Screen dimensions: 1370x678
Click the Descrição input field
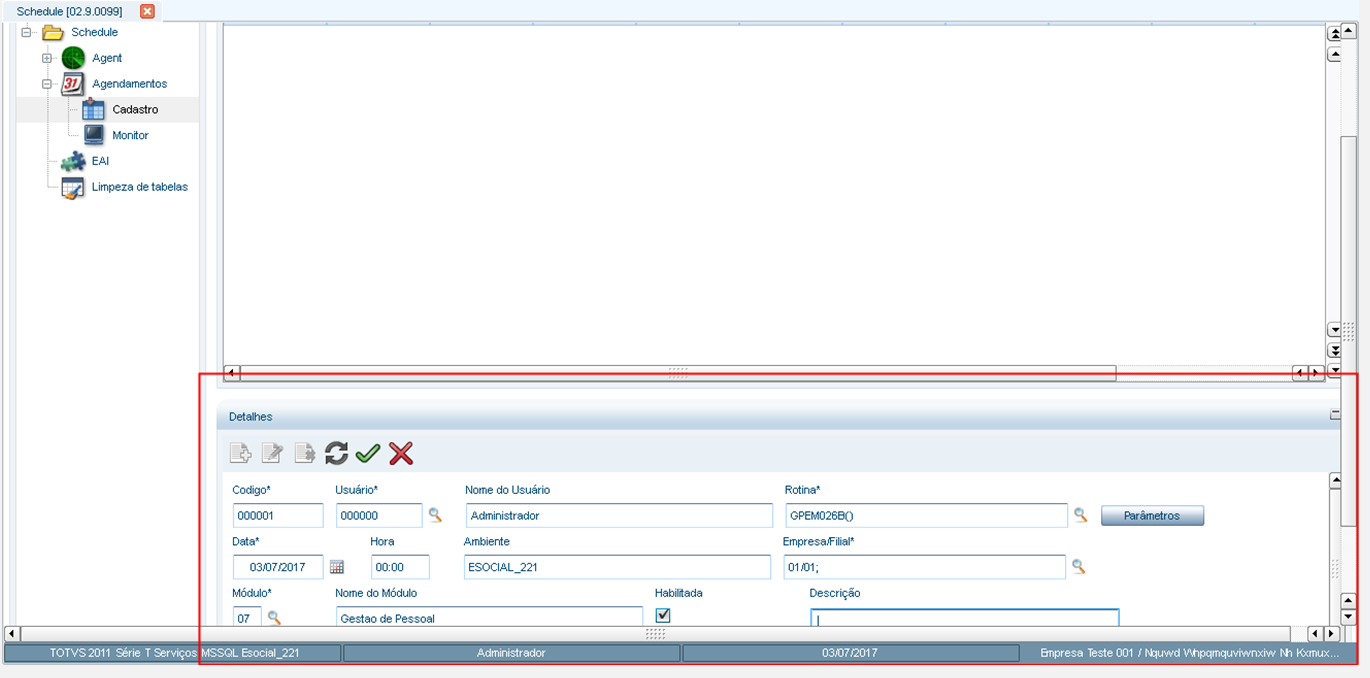(965, 618)
